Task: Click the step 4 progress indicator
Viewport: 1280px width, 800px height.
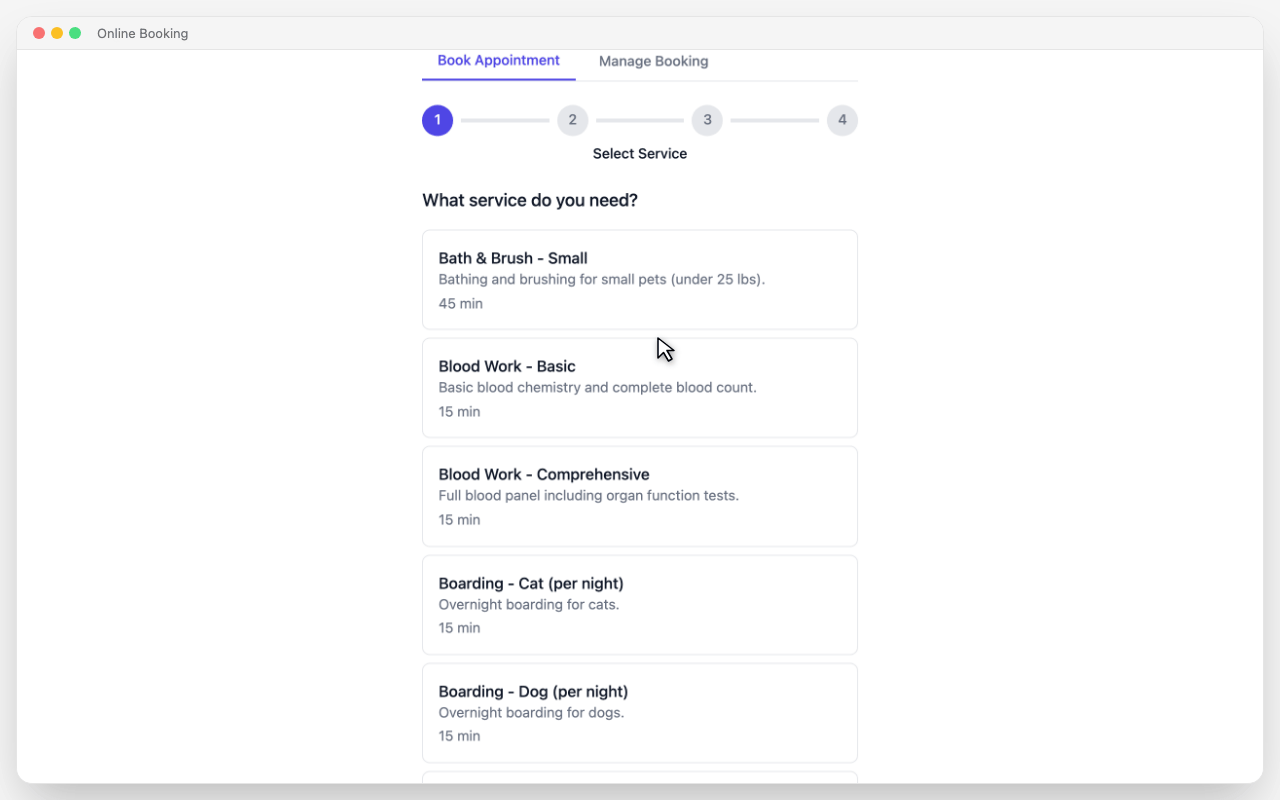Action: (x=842, y=120)
